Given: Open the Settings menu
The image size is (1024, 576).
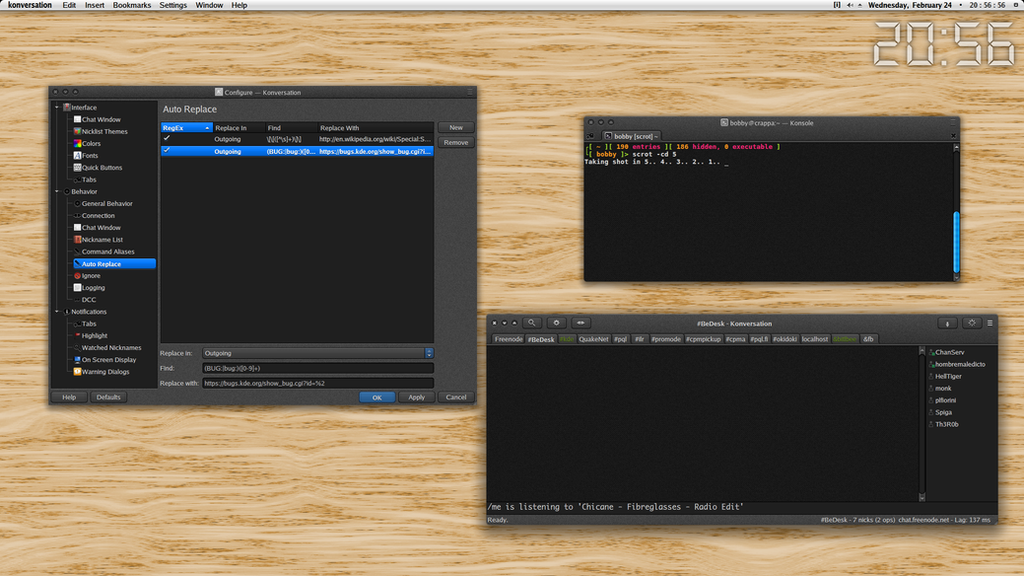Looking at the screenshot, I should [173, 5].
